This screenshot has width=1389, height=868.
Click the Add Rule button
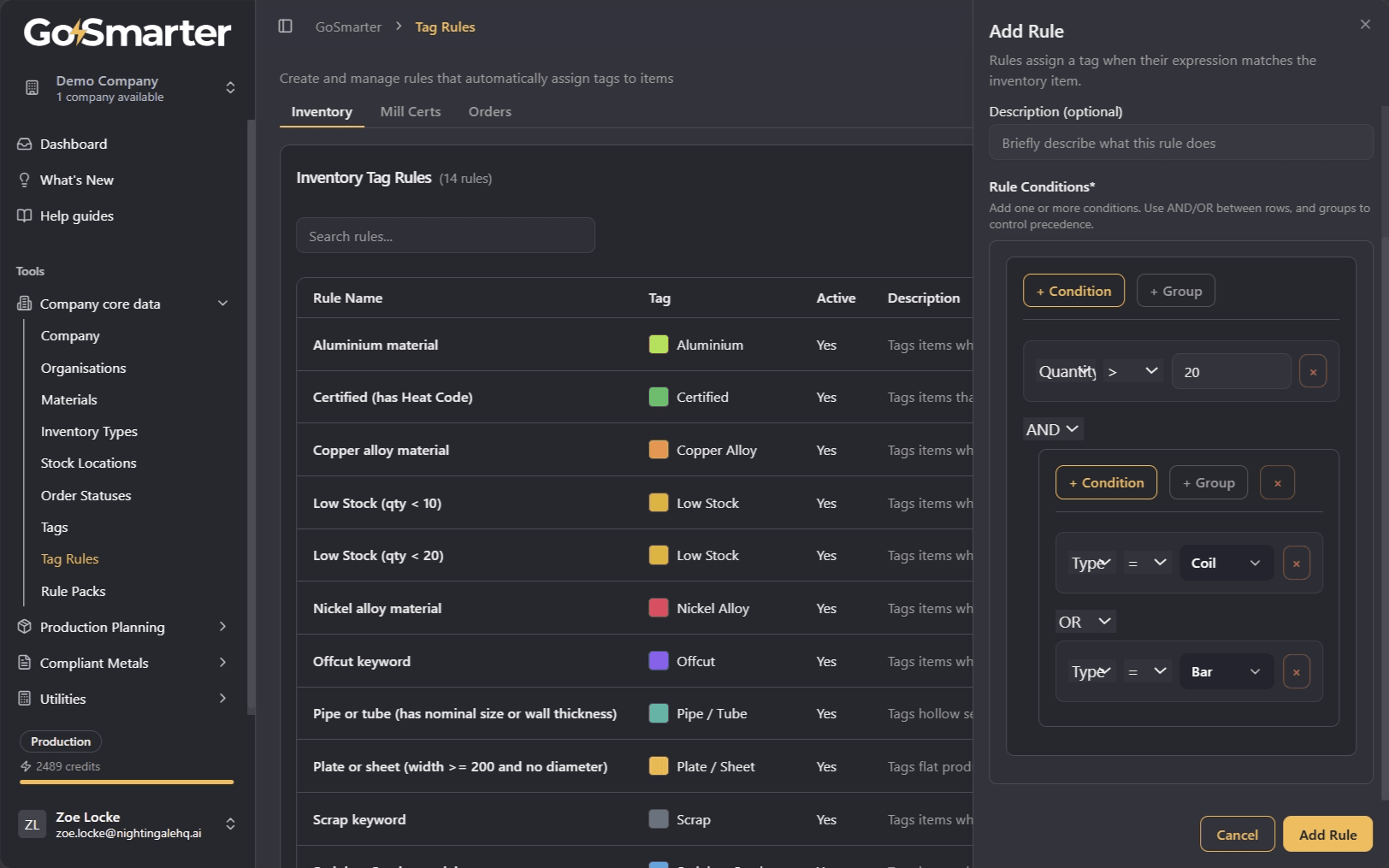1327,834
